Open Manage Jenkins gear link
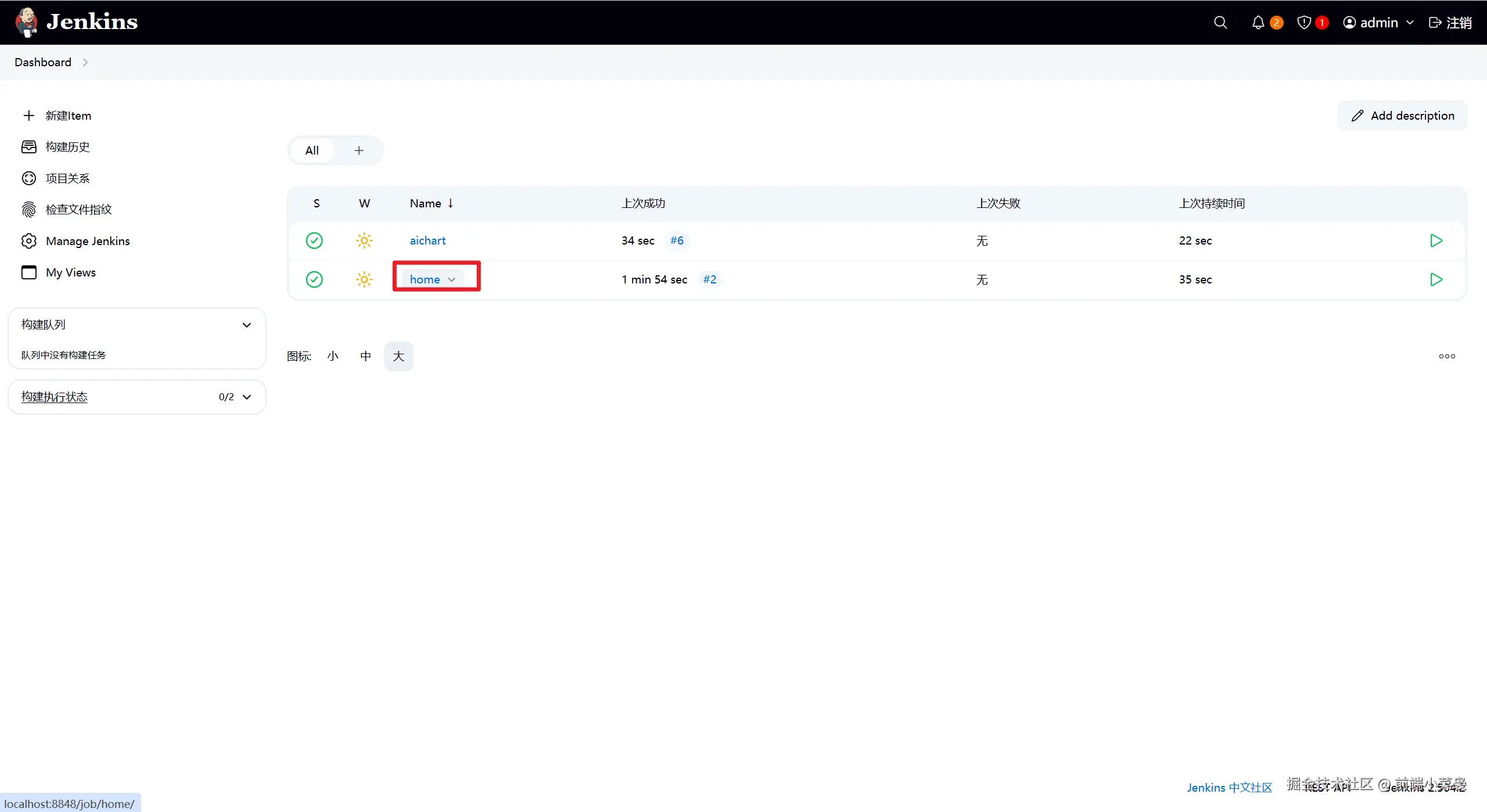1487x812 pixels. click(x=88, y=241)
